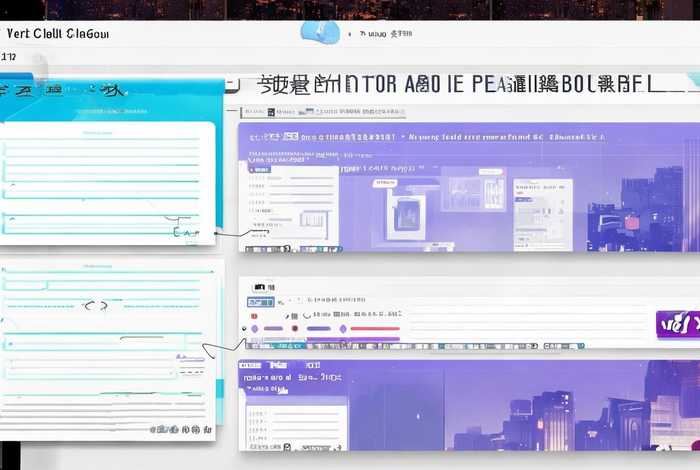
Task: Click the blue cloud icon in top bar
Action: (320, 33)
